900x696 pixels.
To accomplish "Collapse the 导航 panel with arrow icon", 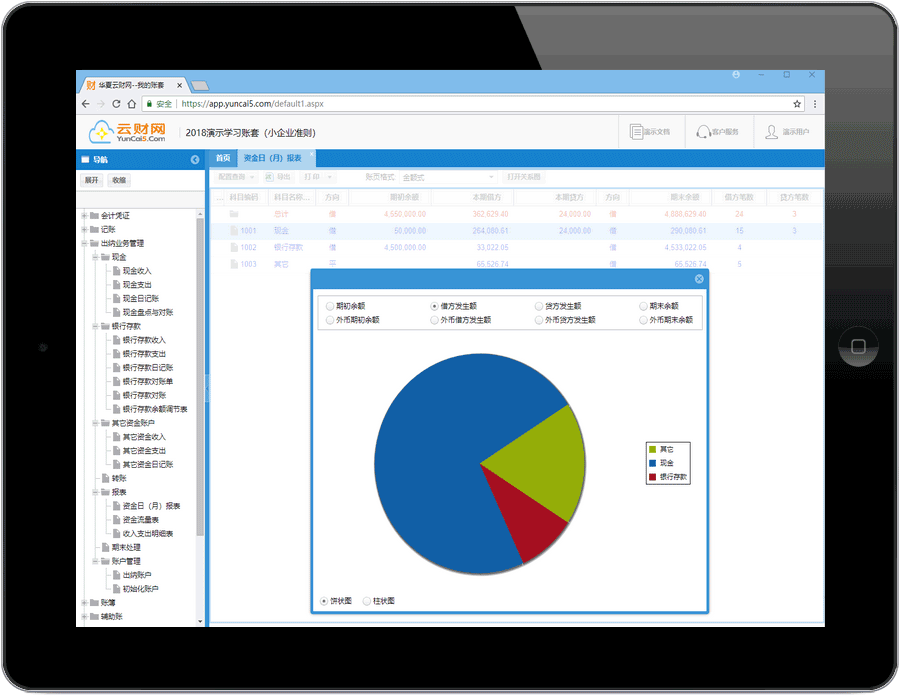I will [x=195, y=160].
